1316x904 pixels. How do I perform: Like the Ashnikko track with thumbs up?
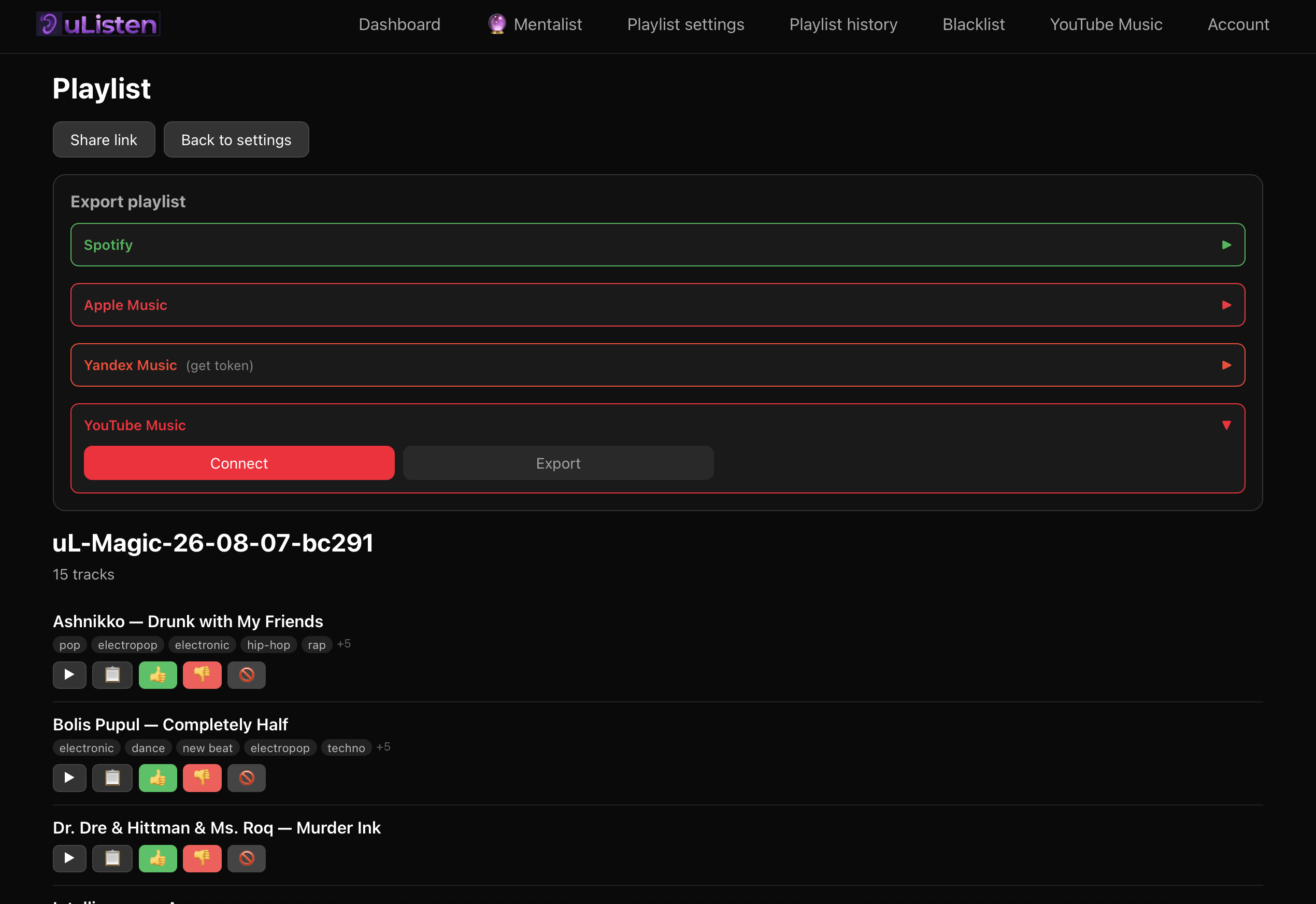coord(158,674)
